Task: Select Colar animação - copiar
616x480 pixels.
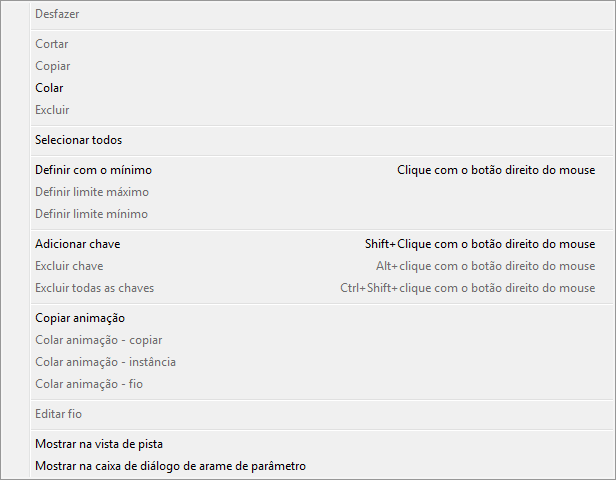Action: [98, 340]
